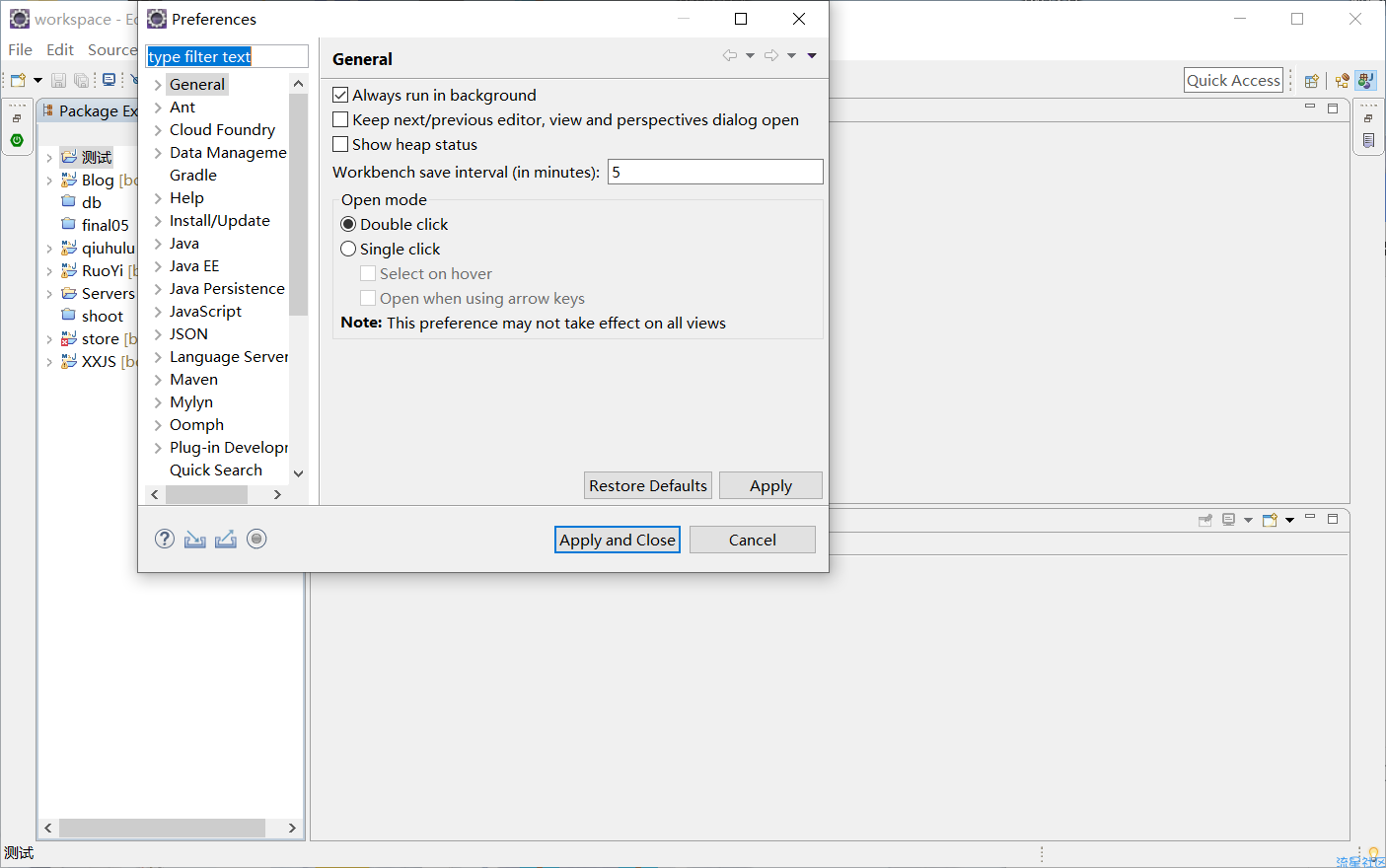Open back history dropdown arrow in Preferences
This screenshot has width=1386, height=868.
click(750, 55)
